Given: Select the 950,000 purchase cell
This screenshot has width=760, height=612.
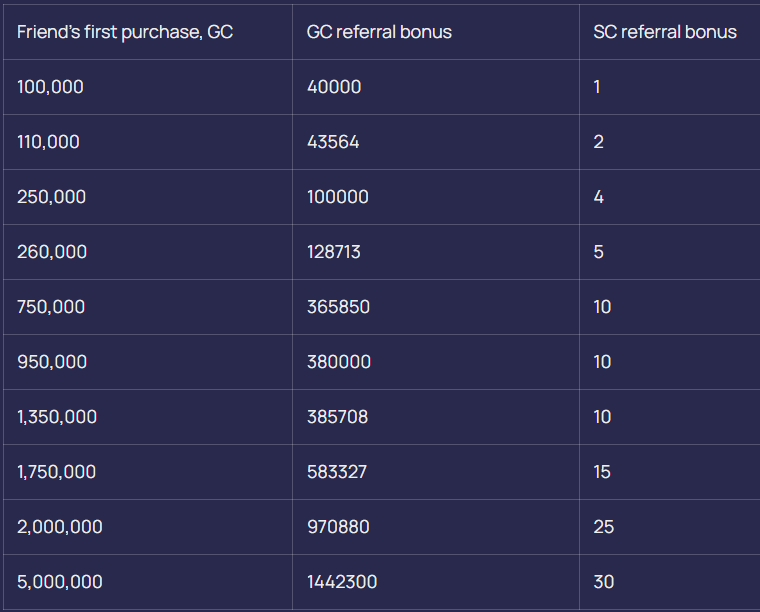Looking at the screenshot, I should (52, 362).
